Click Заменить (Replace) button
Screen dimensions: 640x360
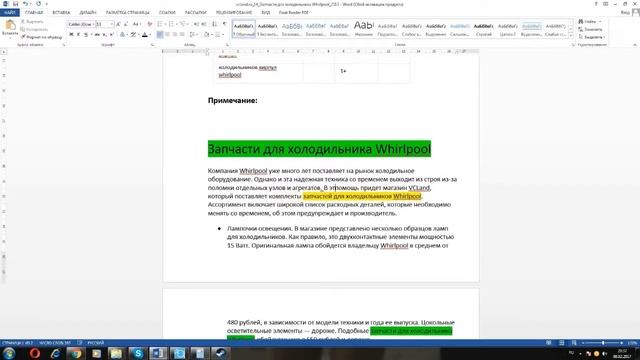point(591,29)
